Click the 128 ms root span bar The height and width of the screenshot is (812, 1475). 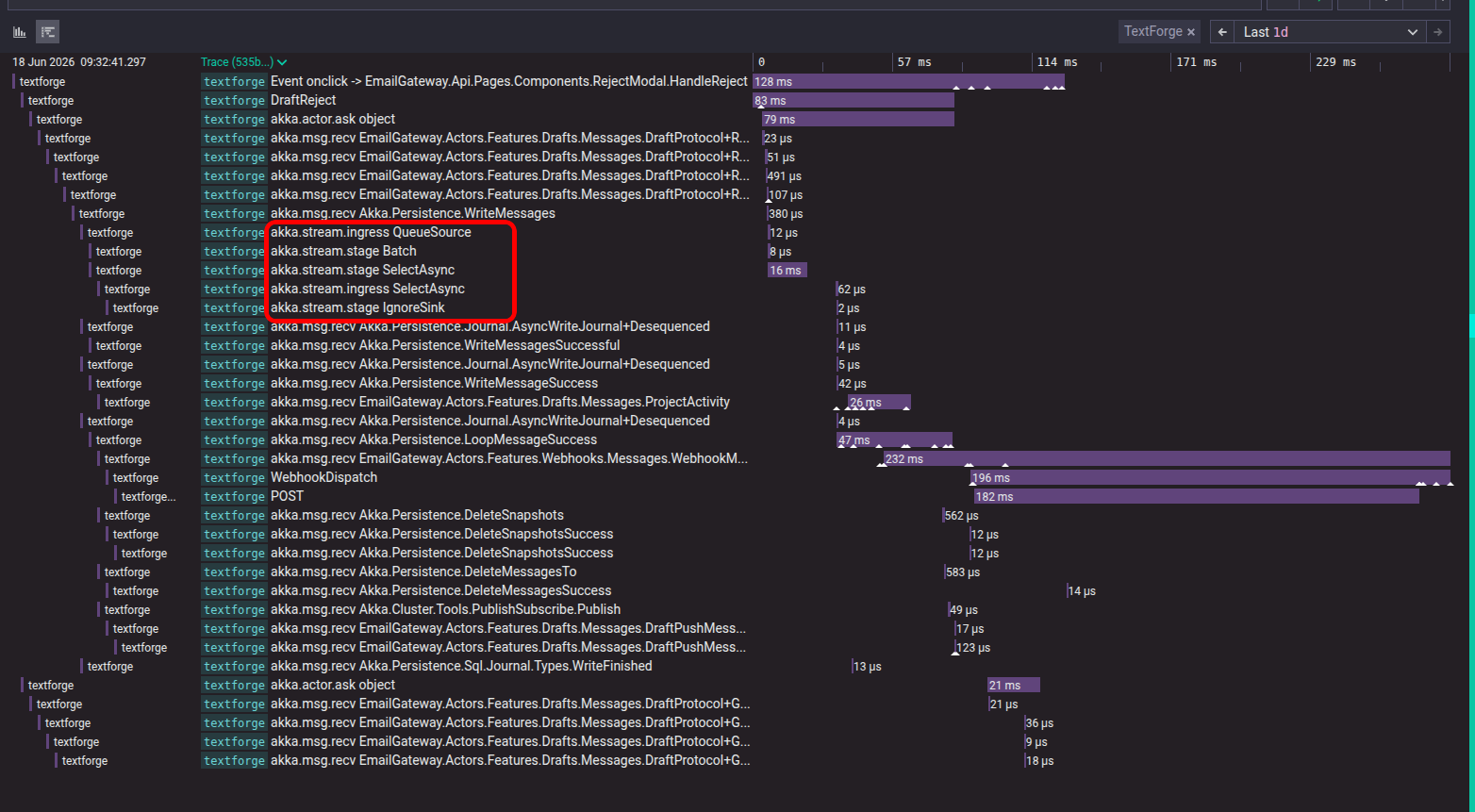[909, 82]
